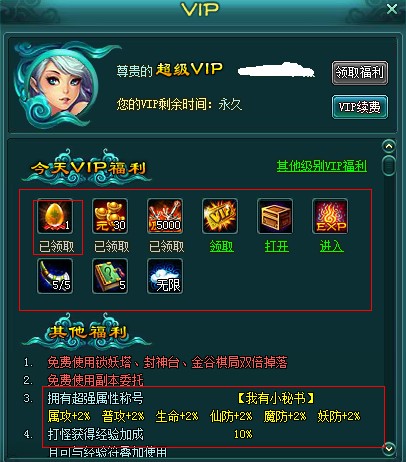The image size is (406, 462).
Task: Select the wooden treasure chest icon
Action: tap(275, 216)
